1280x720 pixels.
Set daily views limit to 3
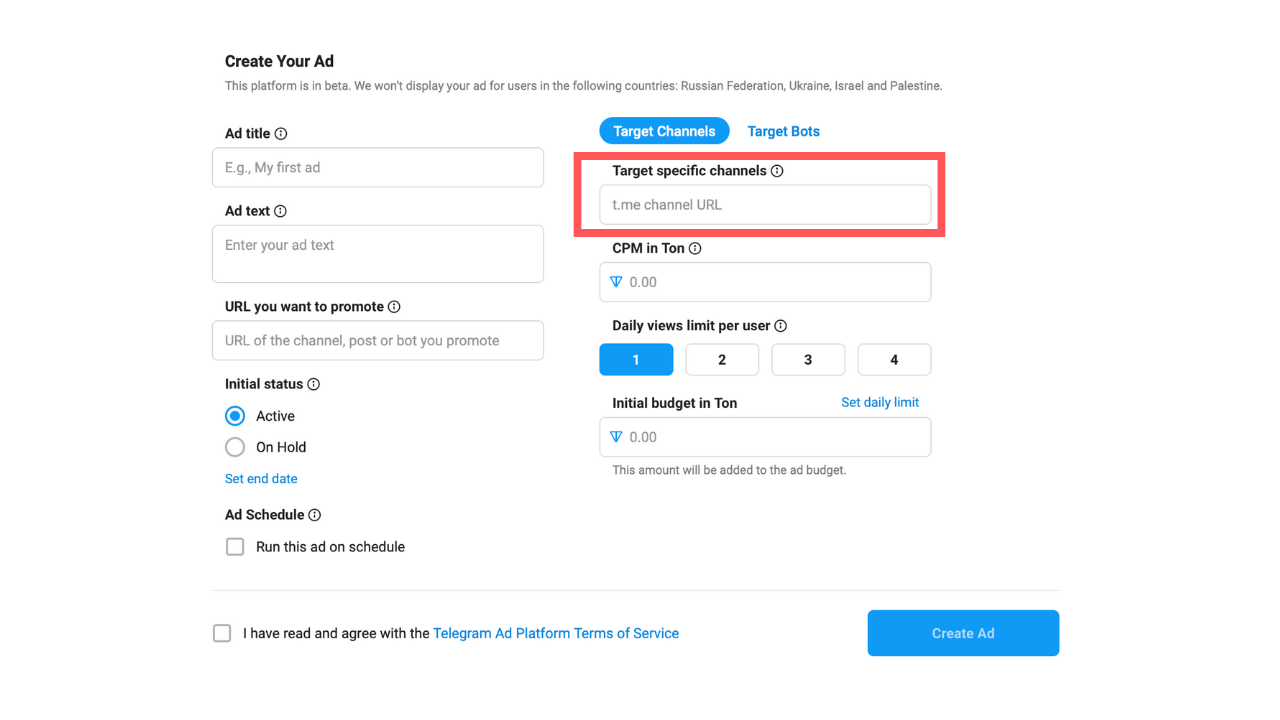tap(808, 360)
